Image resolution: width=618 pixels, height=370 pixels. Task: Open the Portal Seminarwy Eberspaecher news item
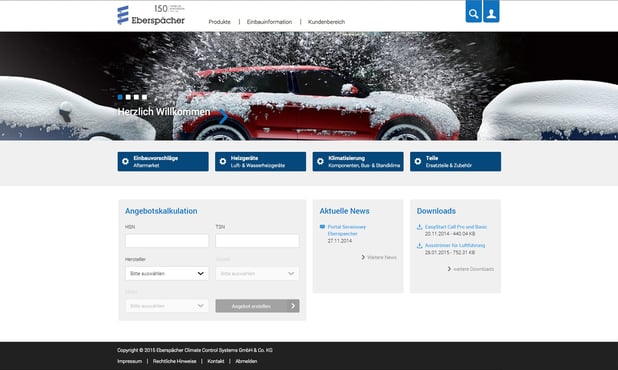coord(347,230)
